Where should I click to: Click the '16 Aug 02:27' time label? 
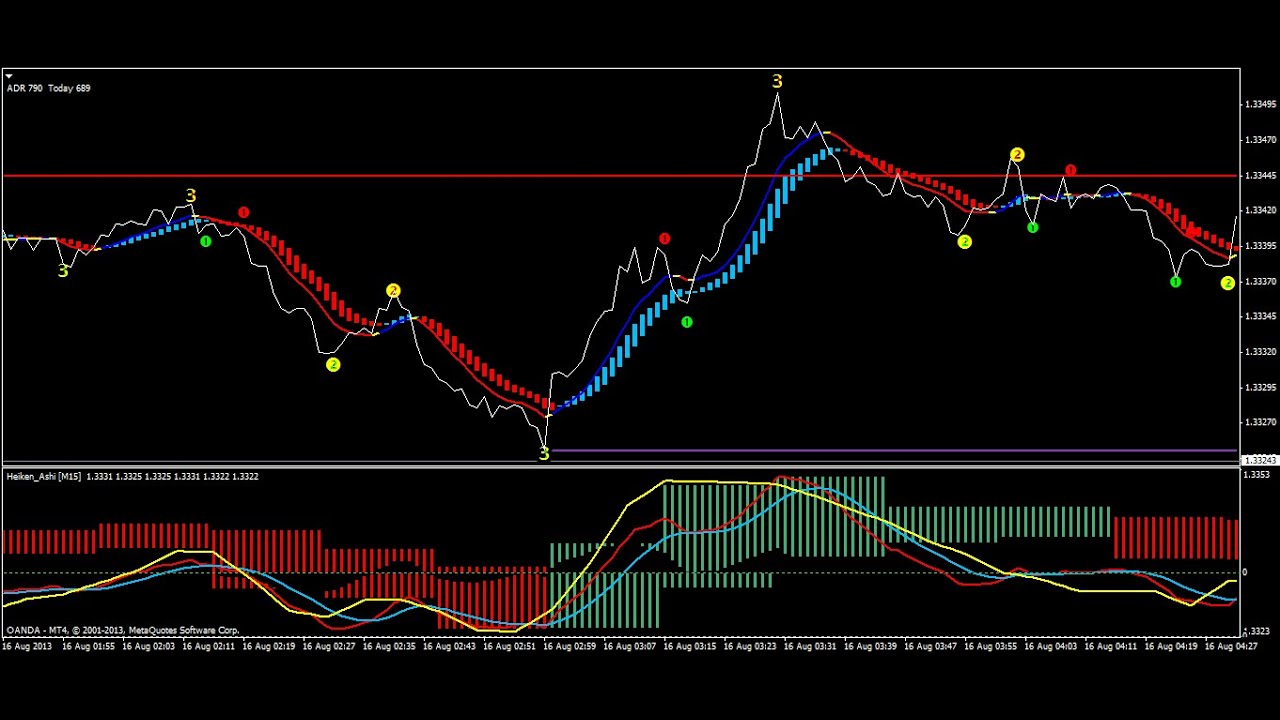tap(328, 647)
